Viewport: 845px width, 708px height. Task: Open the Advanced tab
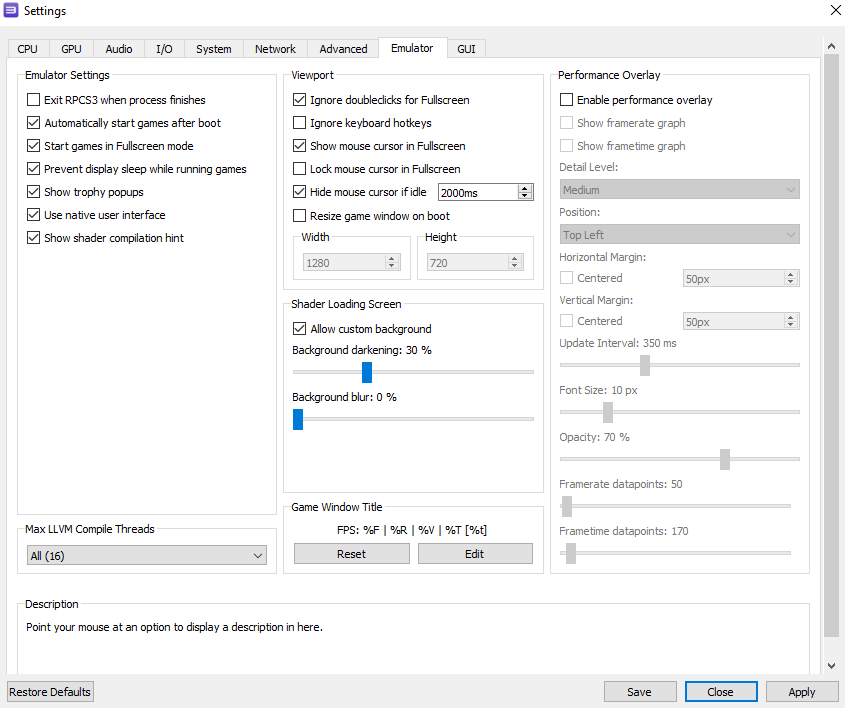pyautogui.click(x=343, y=49)
